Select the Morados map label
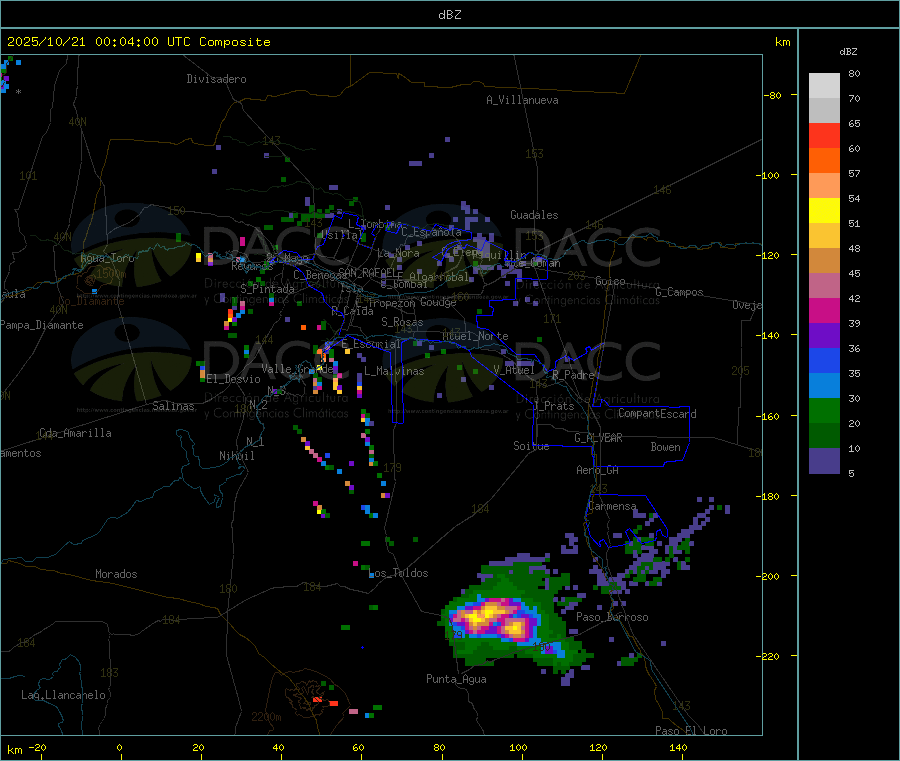This screenshot has height=761, width=900. 116,574
